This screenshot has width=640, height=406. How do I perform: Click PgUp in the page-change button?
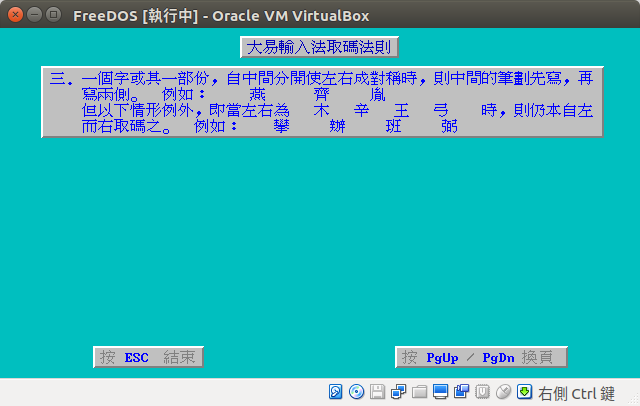[x=442, y=357]
